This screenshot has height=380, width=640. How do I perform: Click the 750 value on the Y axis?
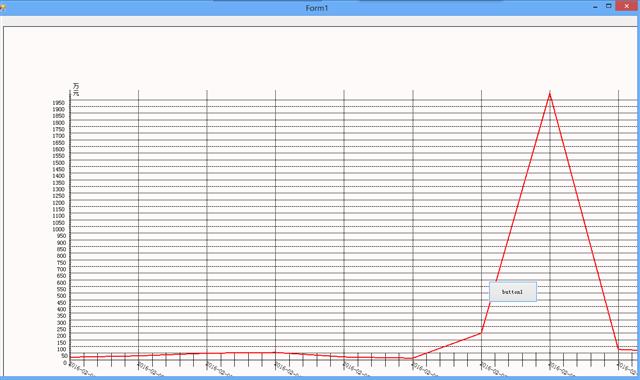61,263
